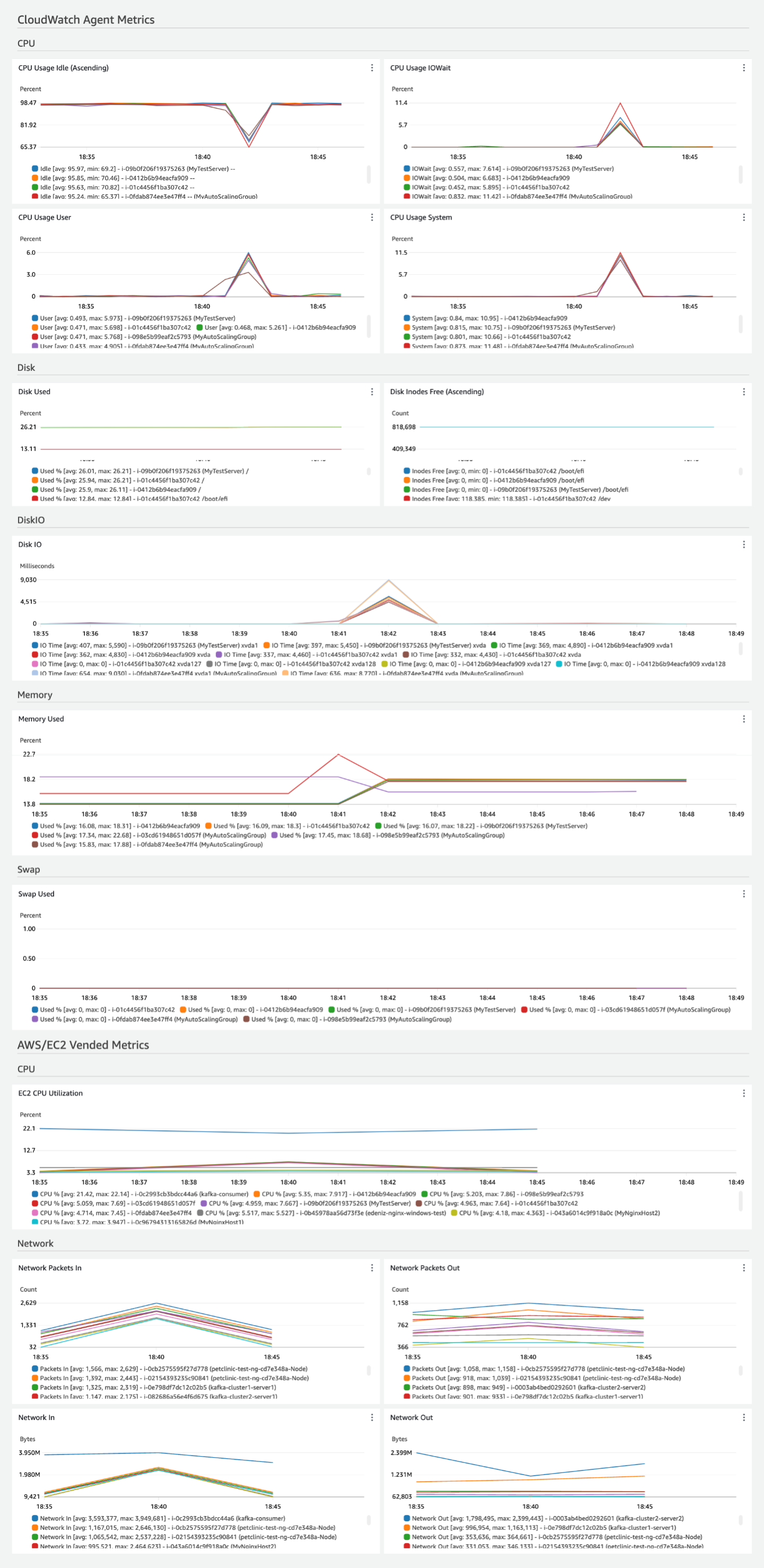This screenshot has height=1568, width=764.
Task: Toggle the kafka-consumer CPU % legend series
Action: click(34, 1194)
